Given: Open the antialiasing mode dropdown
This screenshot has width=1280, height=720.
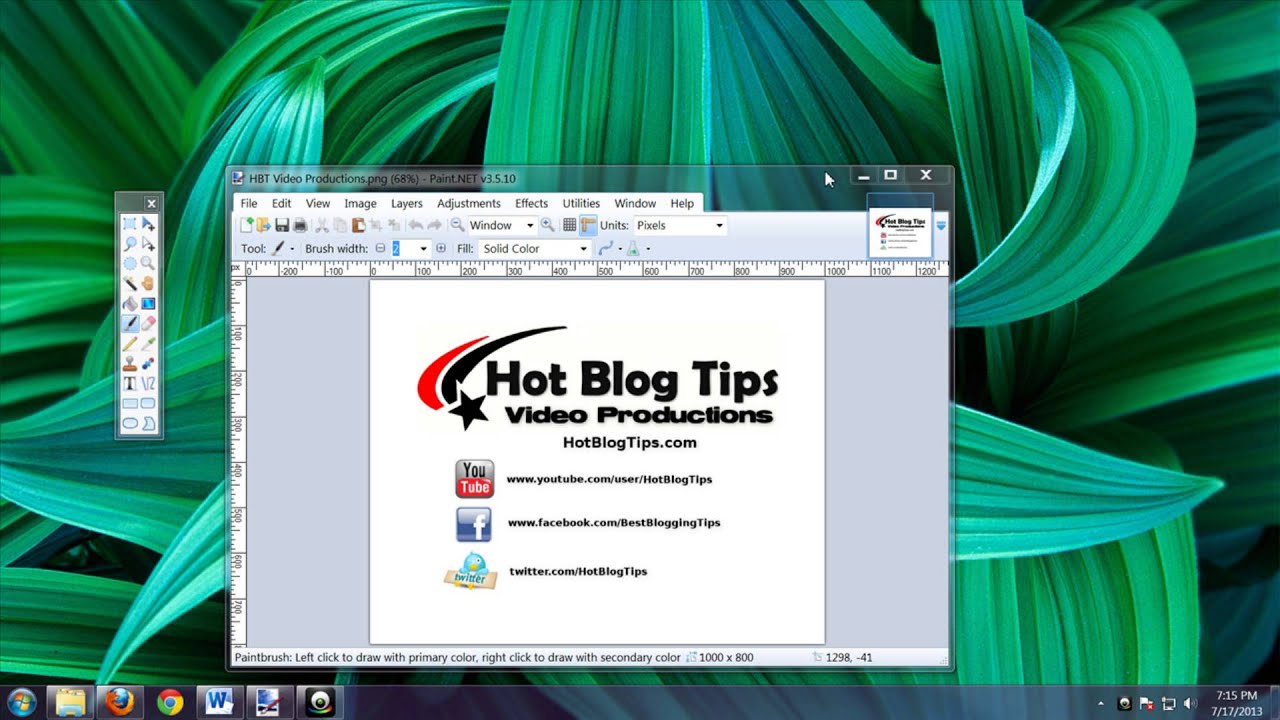Looking at the screenshot, I should coord(609,249).
